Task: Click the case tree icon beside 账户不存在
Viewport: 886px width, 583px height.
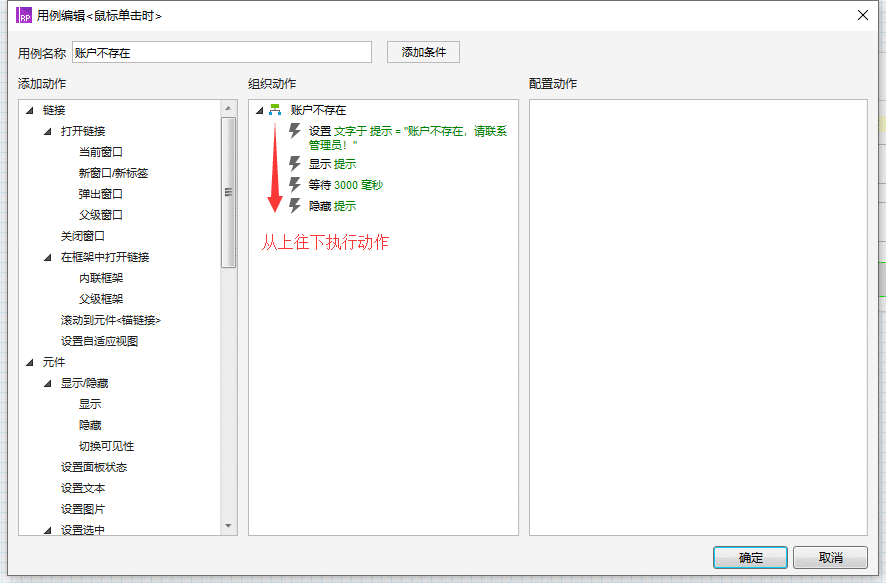Action: click(275, 110)
